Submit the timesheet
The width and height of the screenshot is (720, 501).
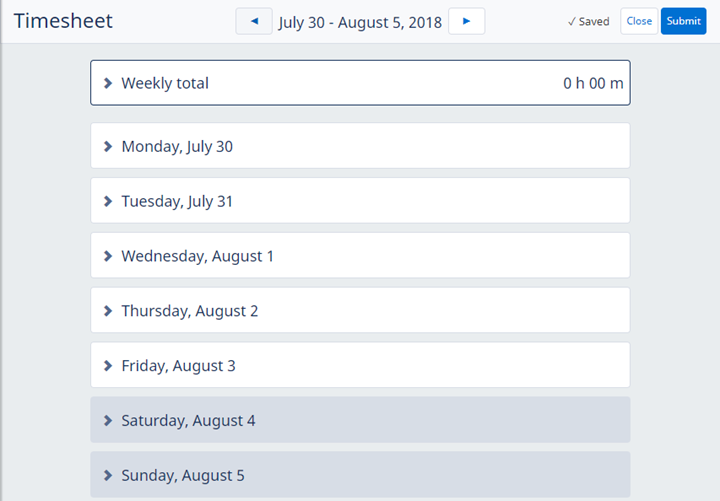(x=683, y=21)
